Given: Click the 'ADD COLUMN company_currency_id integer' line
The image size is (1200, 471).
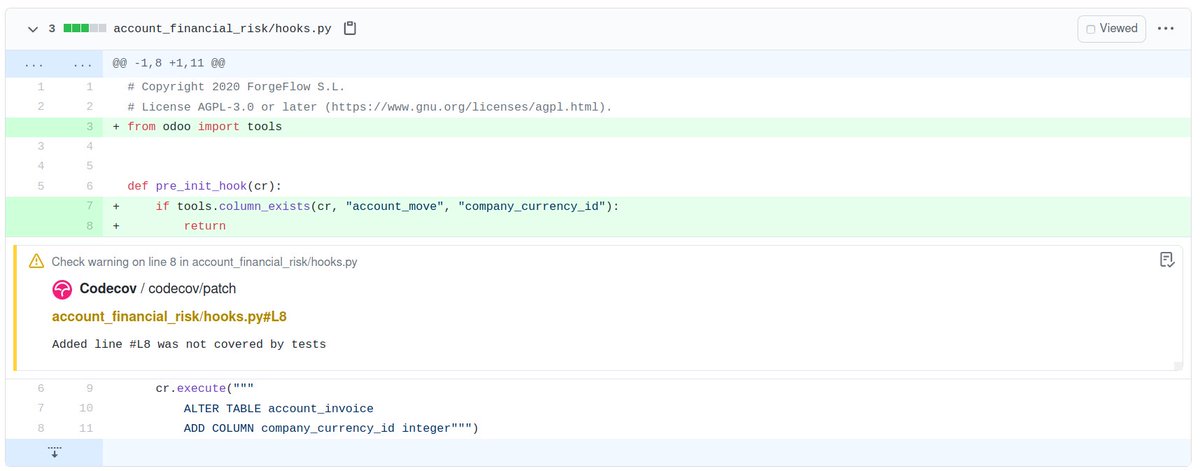Looking at the screenshot, I should [x=331, y=429].
